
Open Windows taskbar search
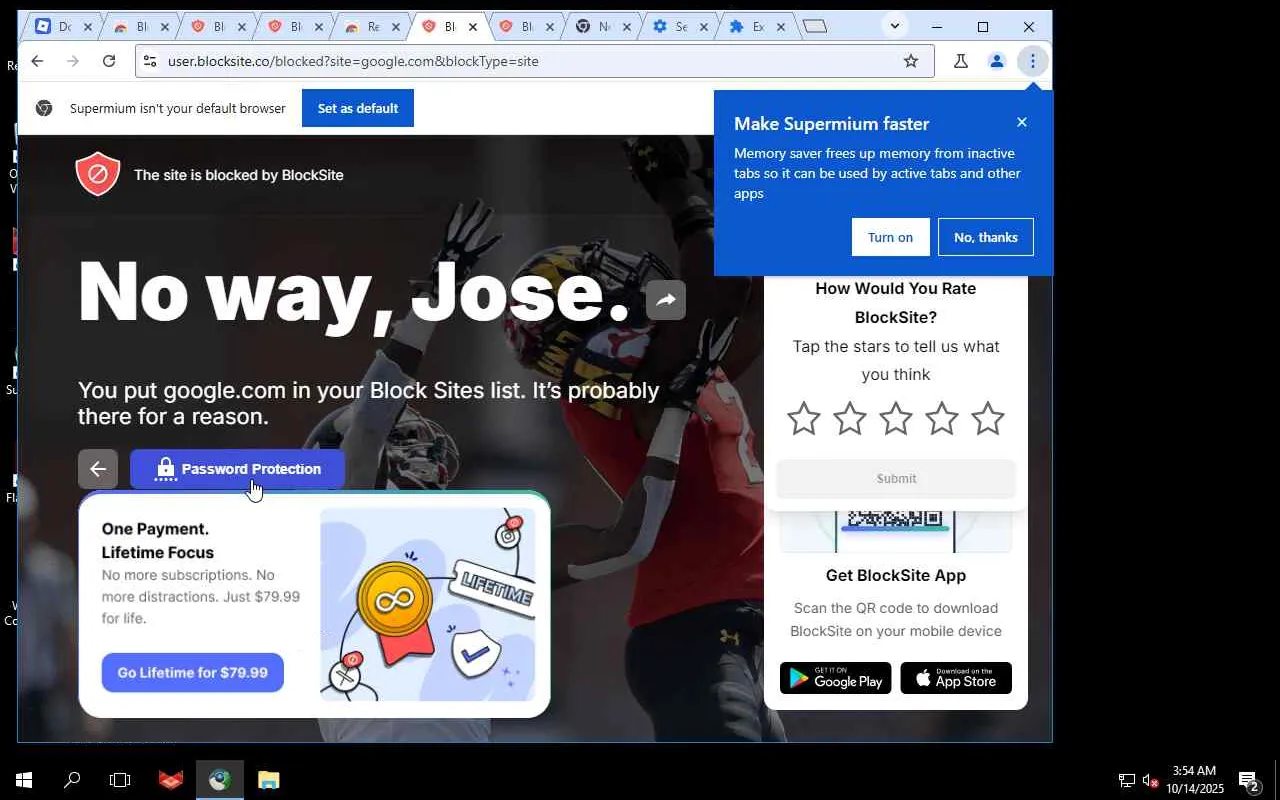coord(72,780)
